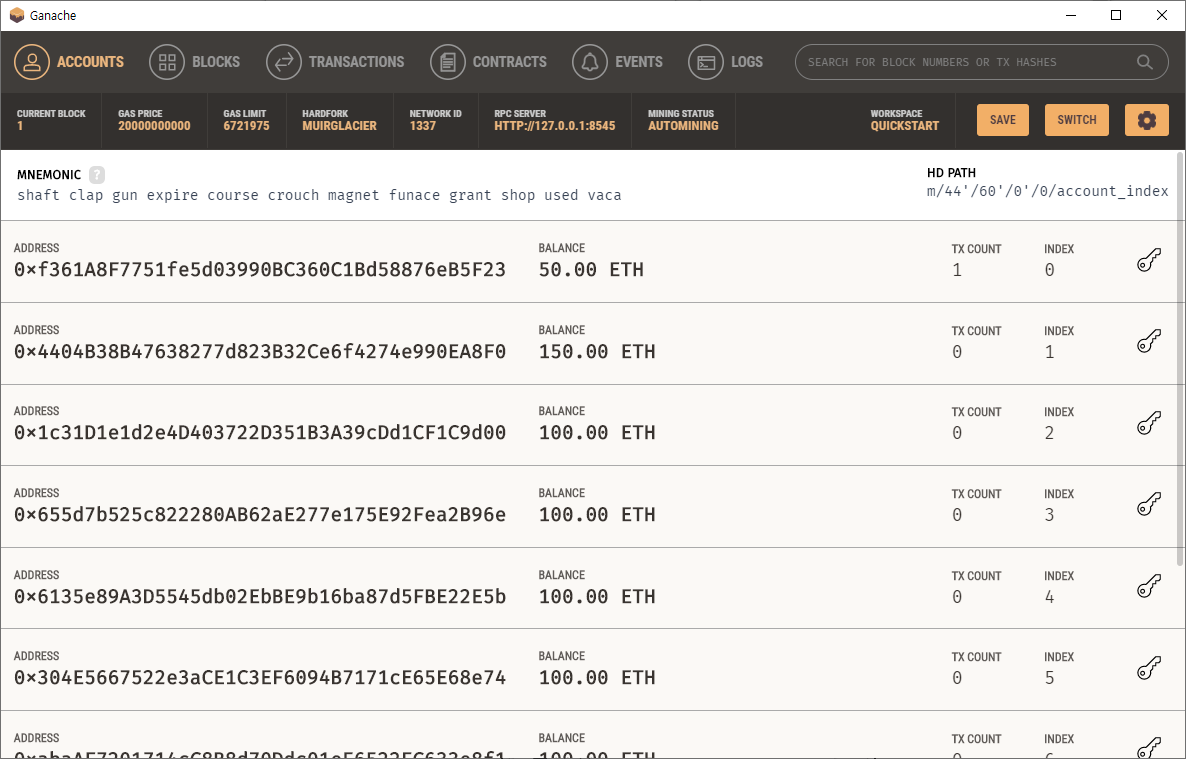Click address 0×4404B38B47638277d823B32Ce6f4274e990EA8F0
Screen dimensions: 1186x759
[x=259, y=352]
